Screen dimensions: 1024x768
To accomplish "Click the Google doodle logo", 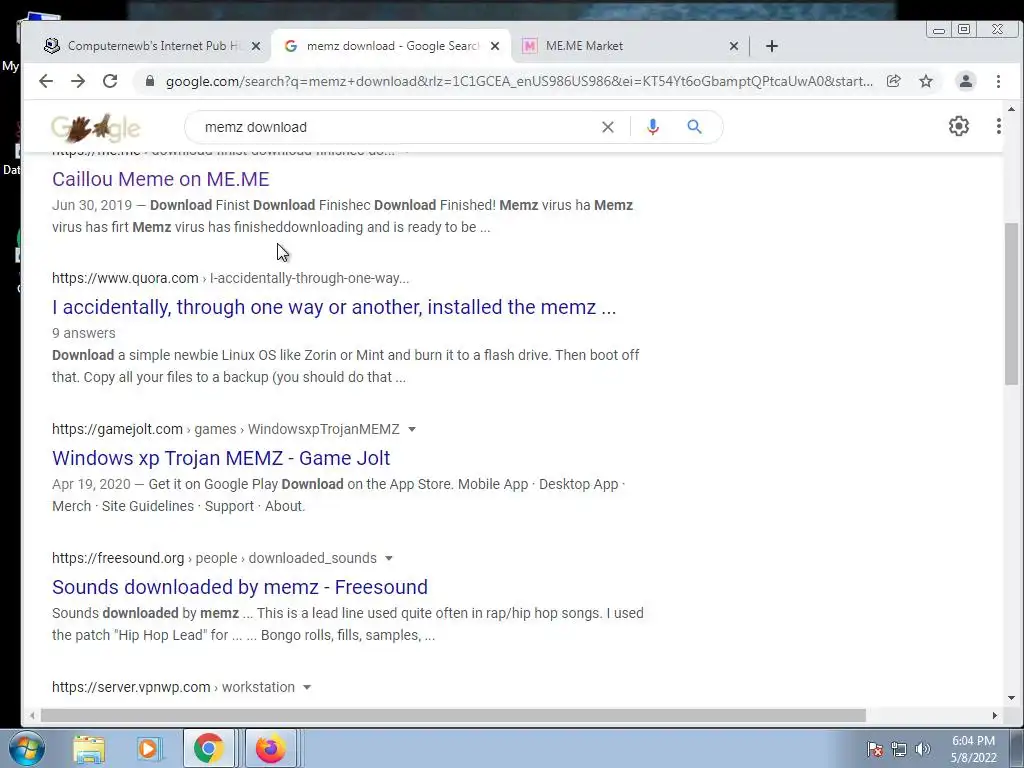I will click(96, 127).
